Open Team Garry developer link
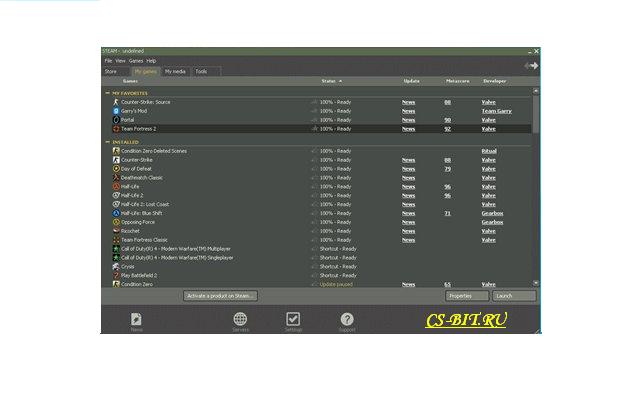 pos(496,111)
